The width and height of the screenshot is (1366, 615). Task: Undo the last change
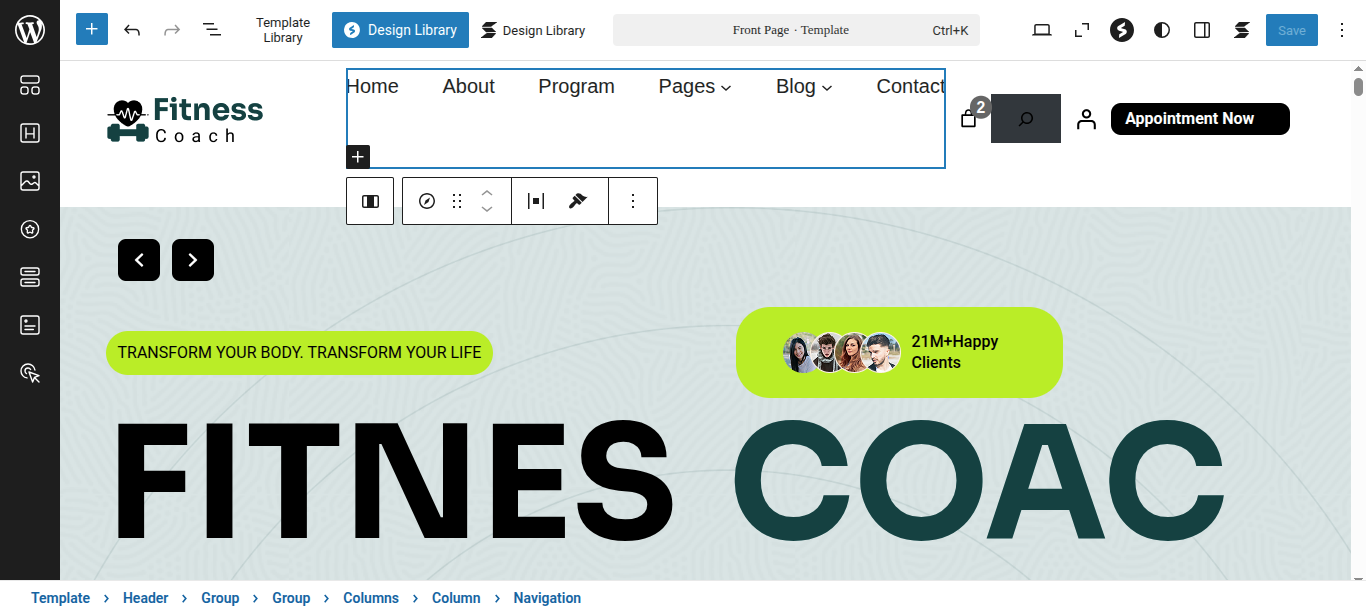[x=132, y=30]
